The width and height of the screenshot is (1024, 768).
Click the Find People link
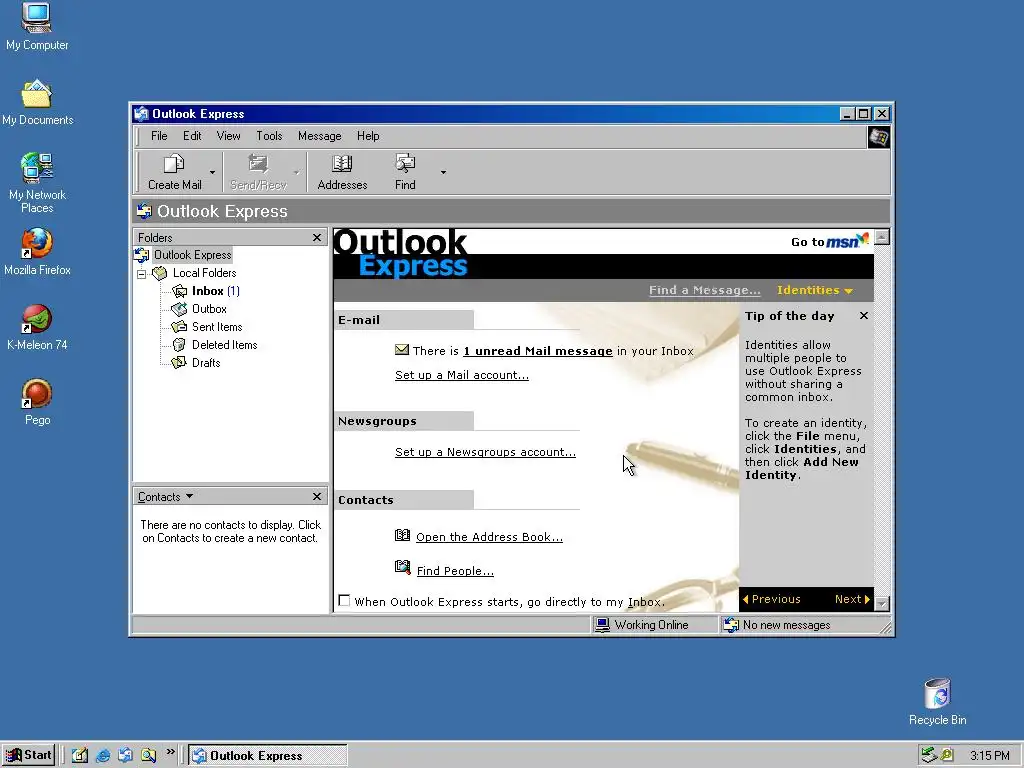tap(455, 571)
